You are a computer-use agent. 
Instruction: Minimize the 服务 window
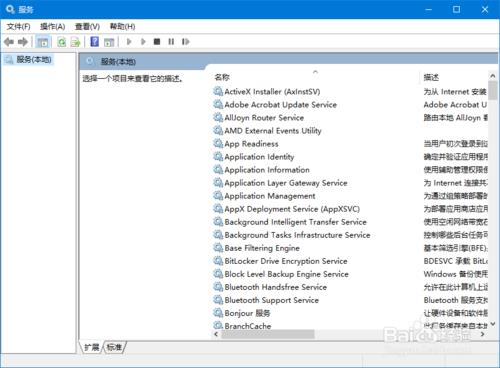pyautogui.click(x=429, y=9)
